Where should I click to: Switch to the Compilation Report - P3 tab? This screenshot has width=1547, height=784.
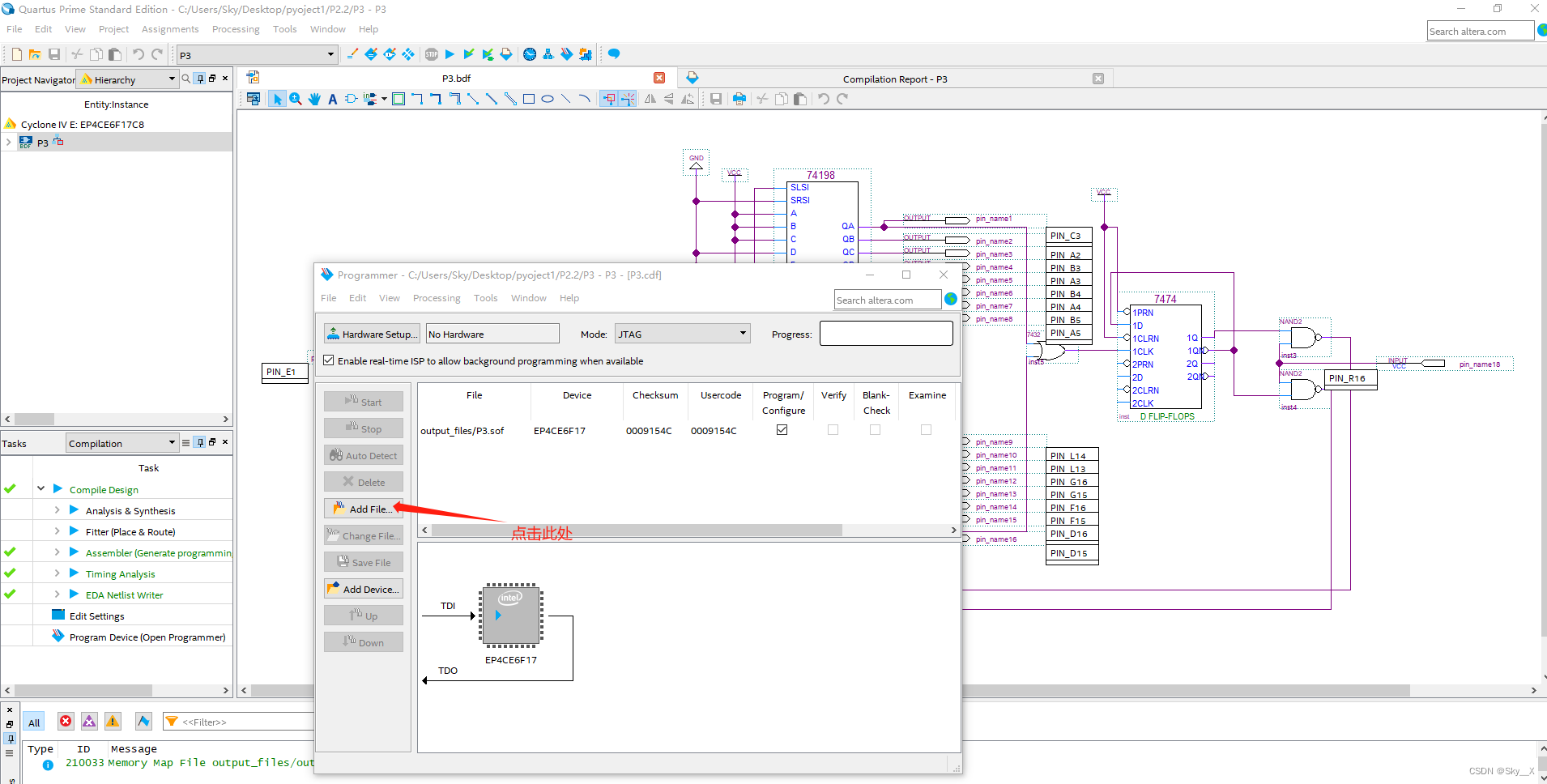tap(894, 79)
